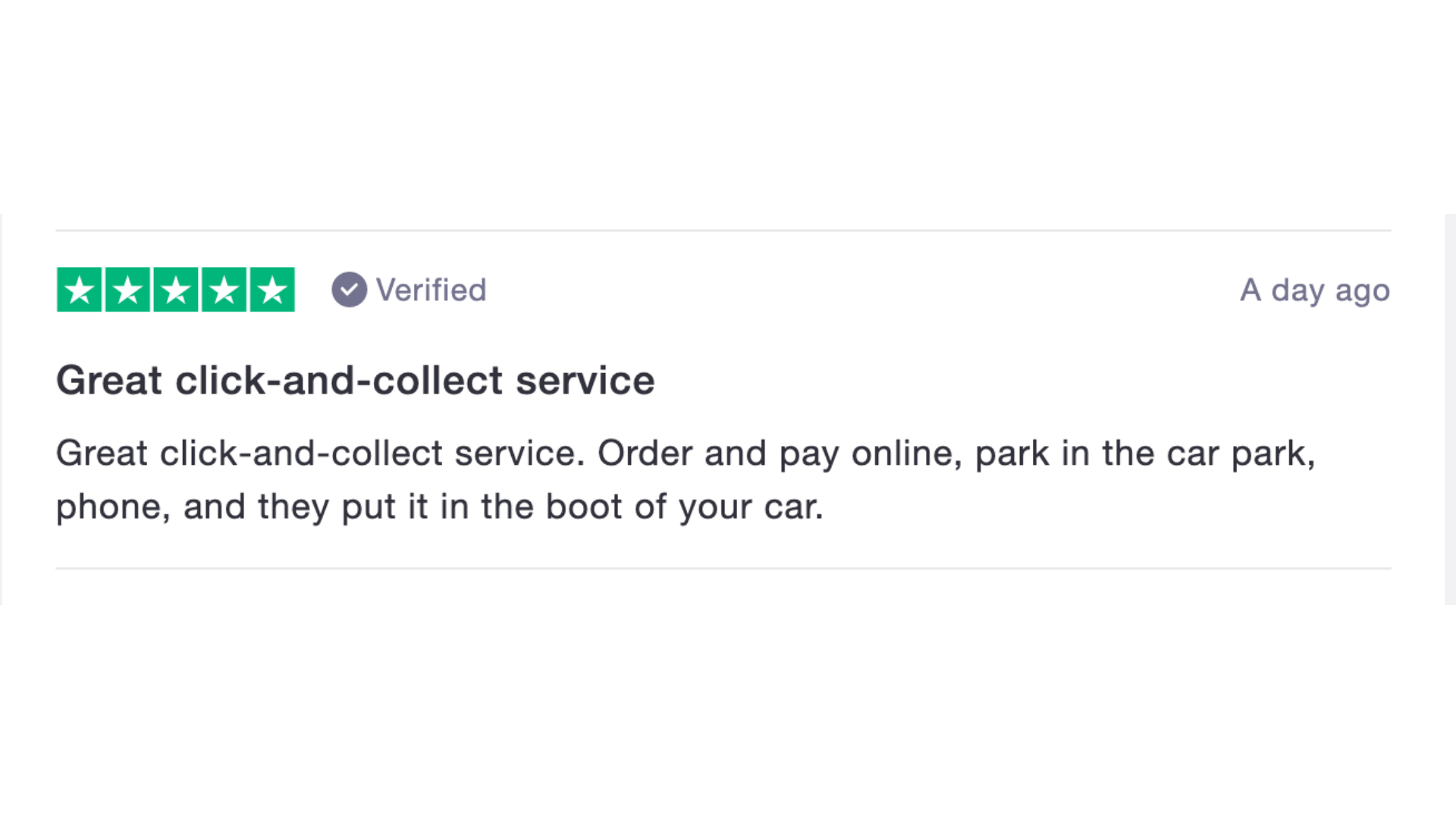Click 'park in the car park' text
1456x819 pixels.
pyautogui.click(x=1140, y=453)
